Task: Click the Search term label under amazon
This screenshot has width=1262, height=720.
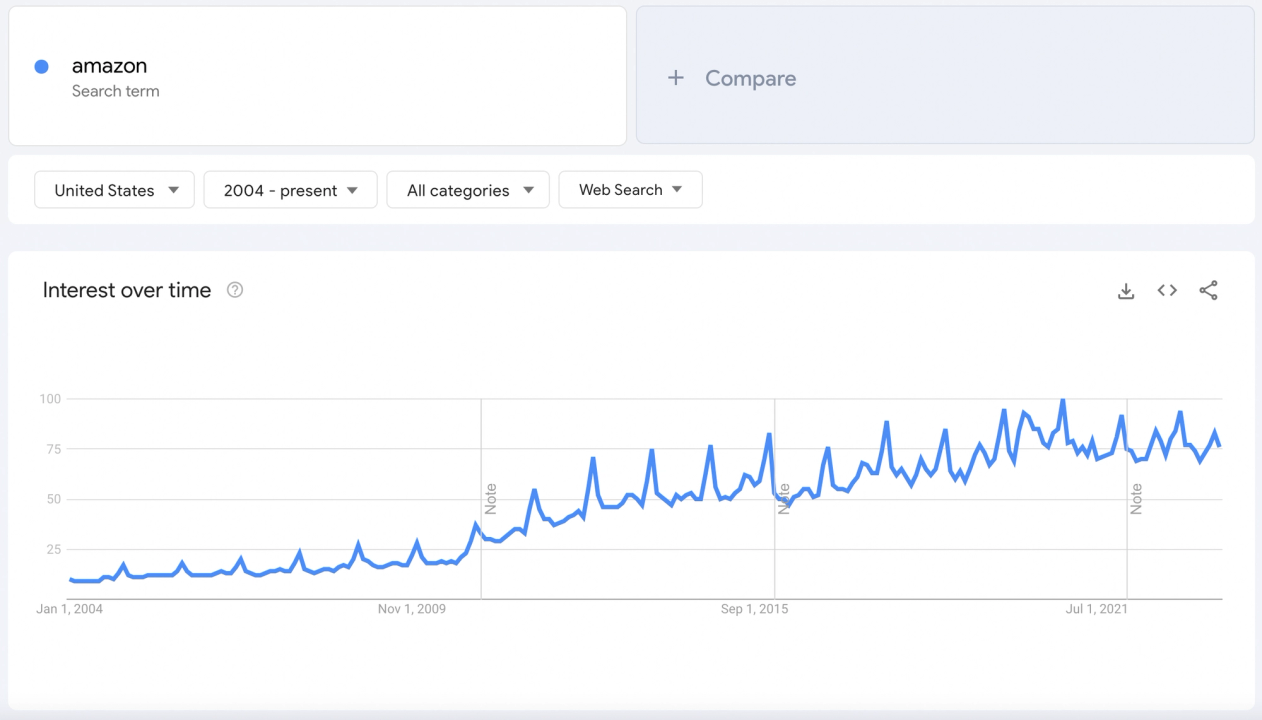Action: tap(115, 91)
